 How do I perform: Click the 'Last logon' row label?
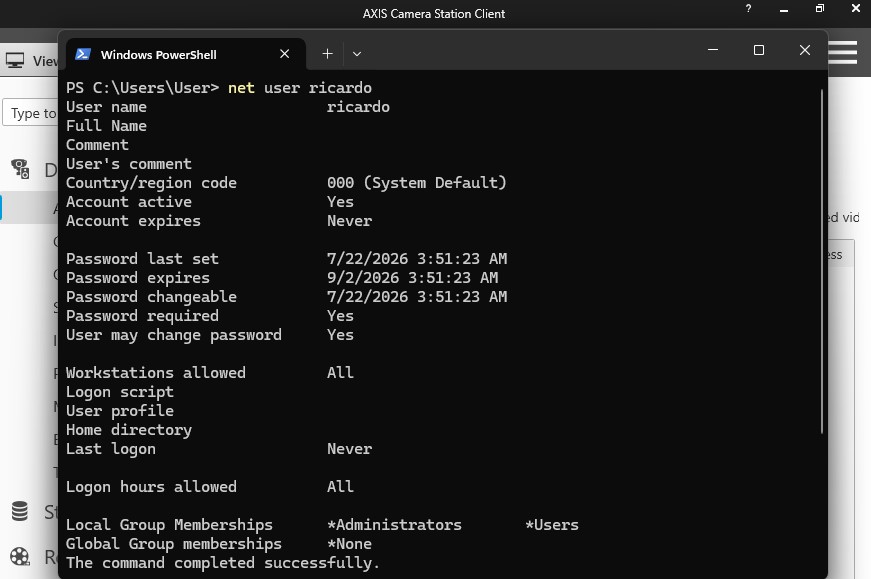(x=111, y=449)
